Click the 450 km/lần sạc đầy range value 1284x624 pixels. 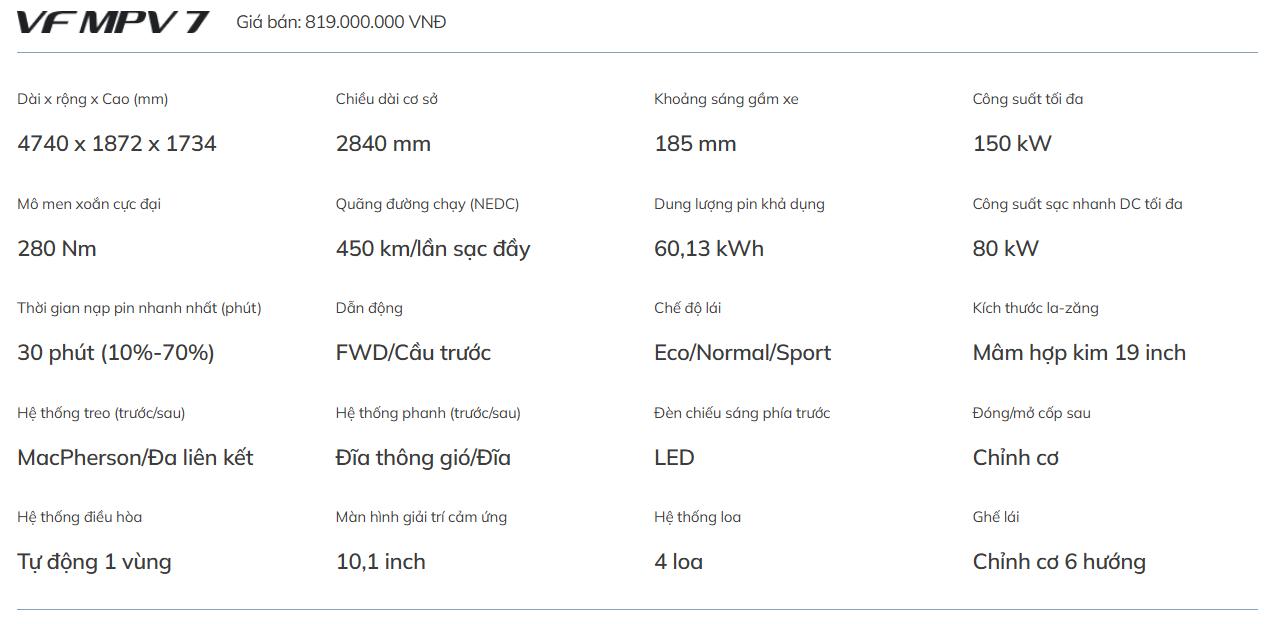click(x=433, y=249)
